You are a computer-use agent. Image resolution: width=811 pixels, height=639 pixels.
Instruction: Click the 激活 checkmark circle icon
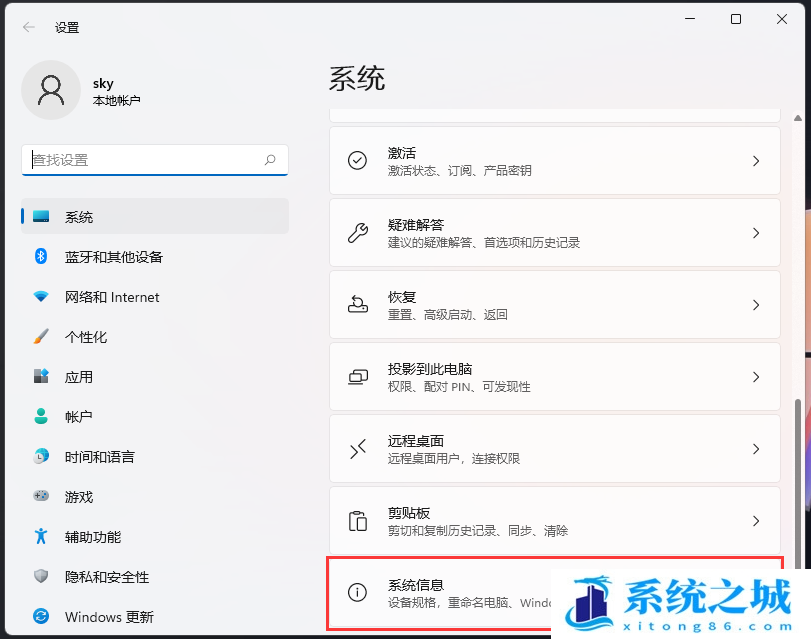[x=357, y=161]
